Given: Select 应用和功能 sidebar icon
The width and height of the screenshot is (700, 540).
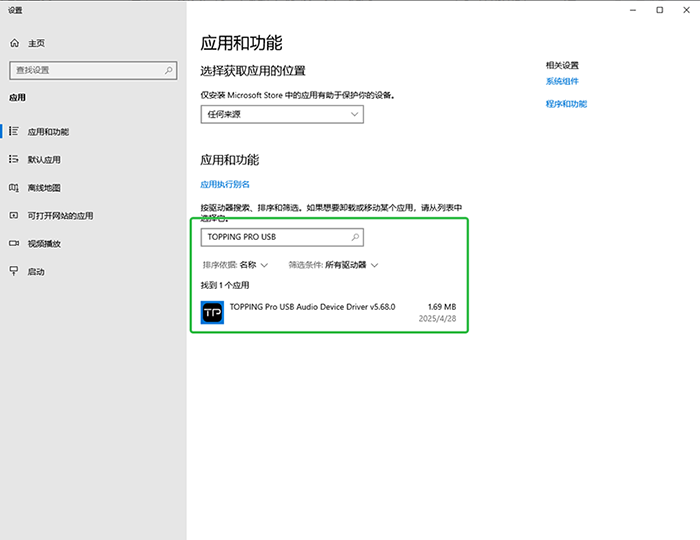Looking at the screenshot, I should pos(14,131).
